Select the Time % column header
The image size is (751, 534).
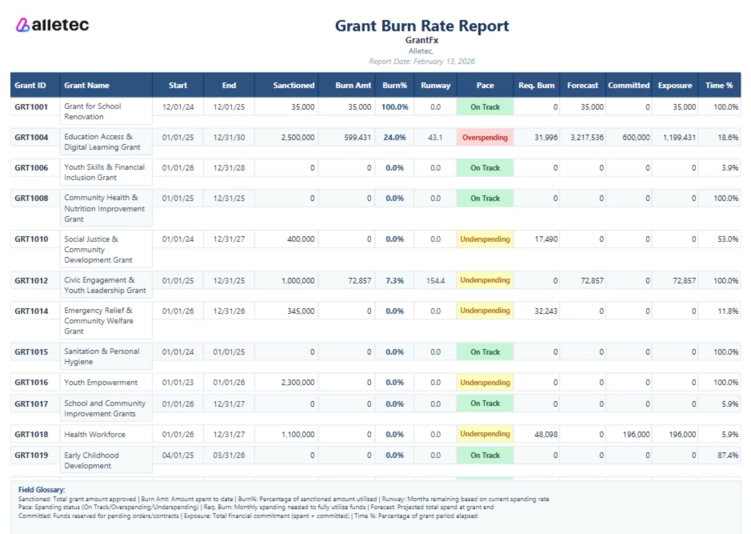click(719, 85)
